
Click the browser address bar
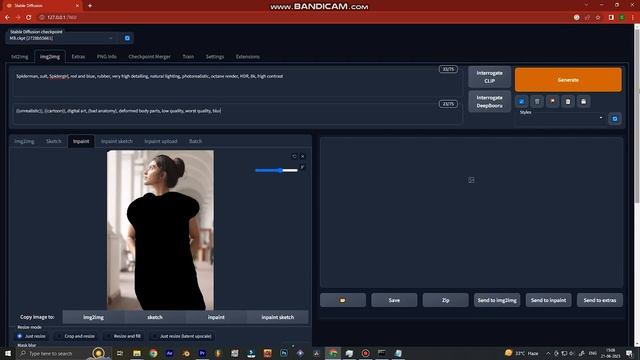(302, 18)
